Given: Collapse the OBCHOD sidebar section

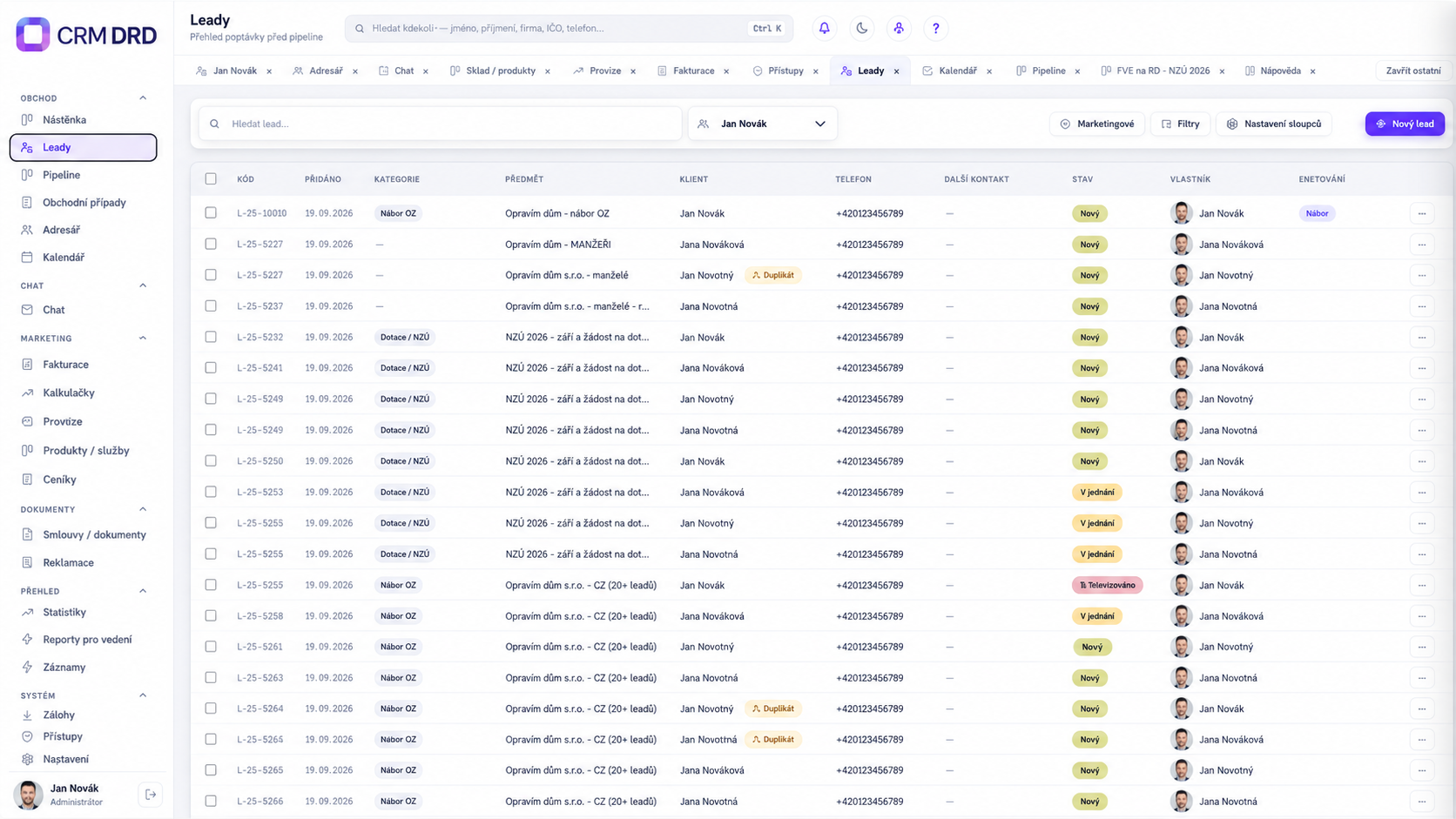Looking at the screenshot, I should (x=143, y=97).
